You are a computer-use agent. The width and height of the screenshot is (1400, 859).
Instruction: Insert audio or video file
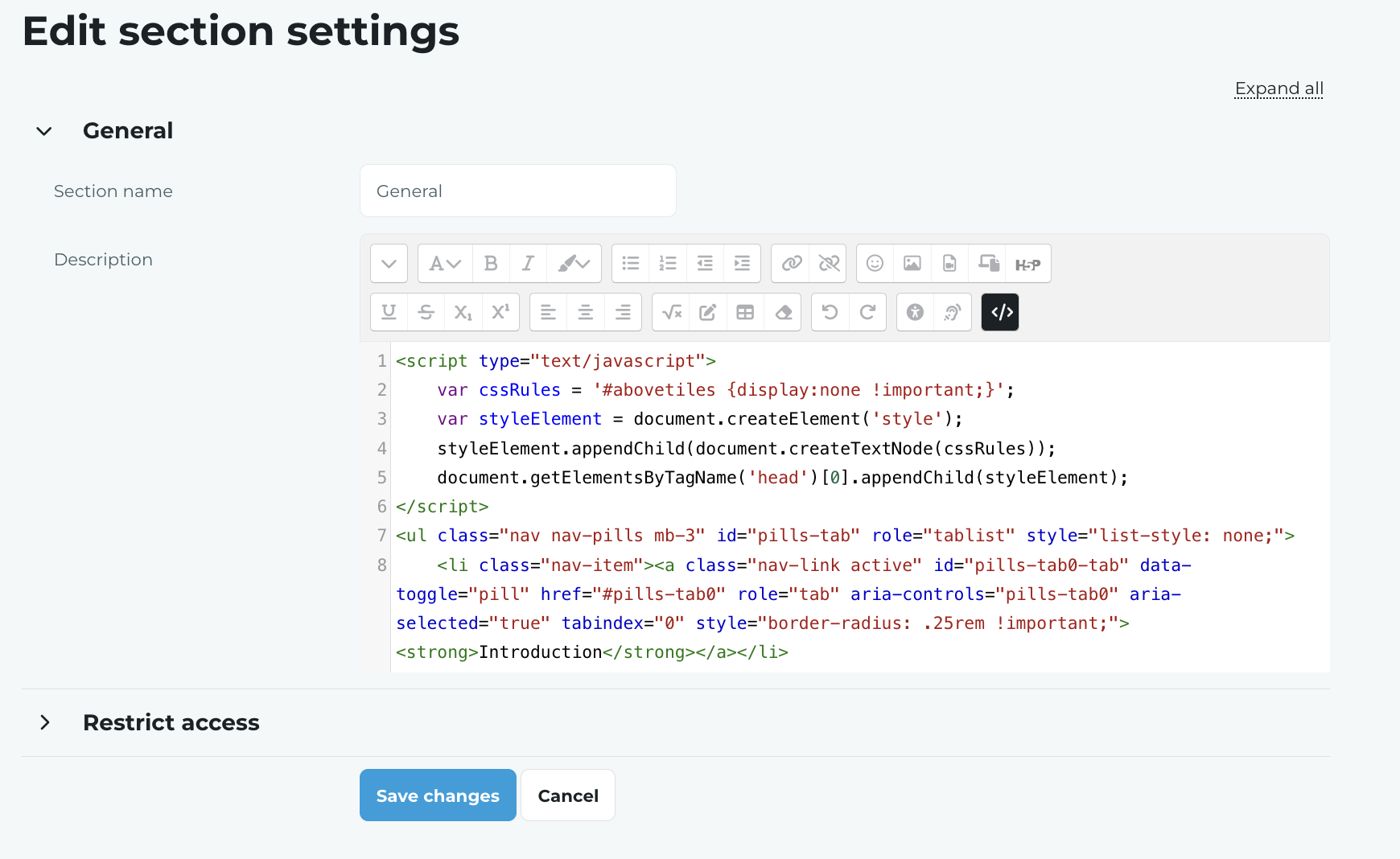pos(949,264)
